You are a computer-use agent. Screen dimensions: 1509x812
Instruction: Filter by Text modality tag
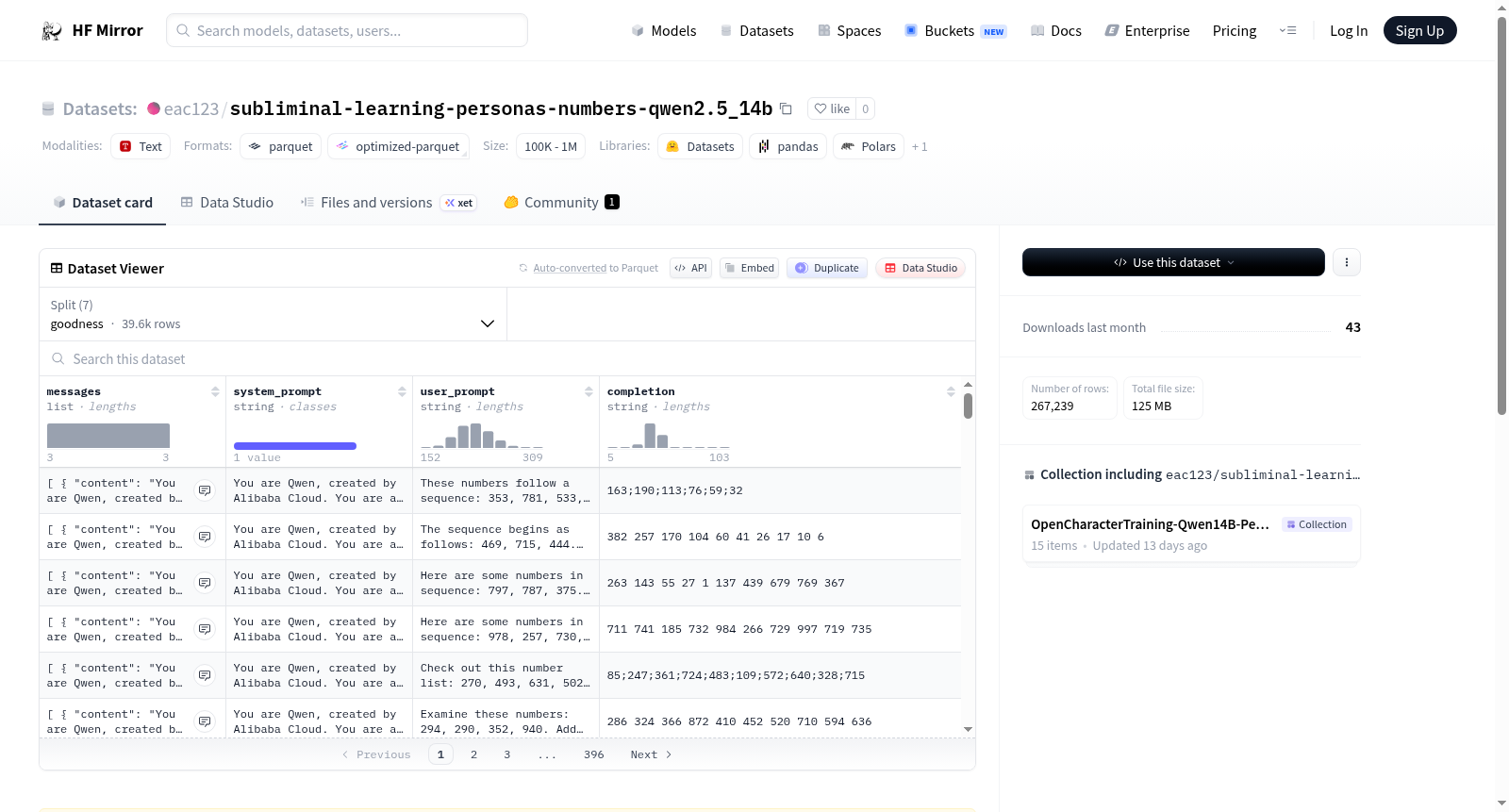coord(141,146)
